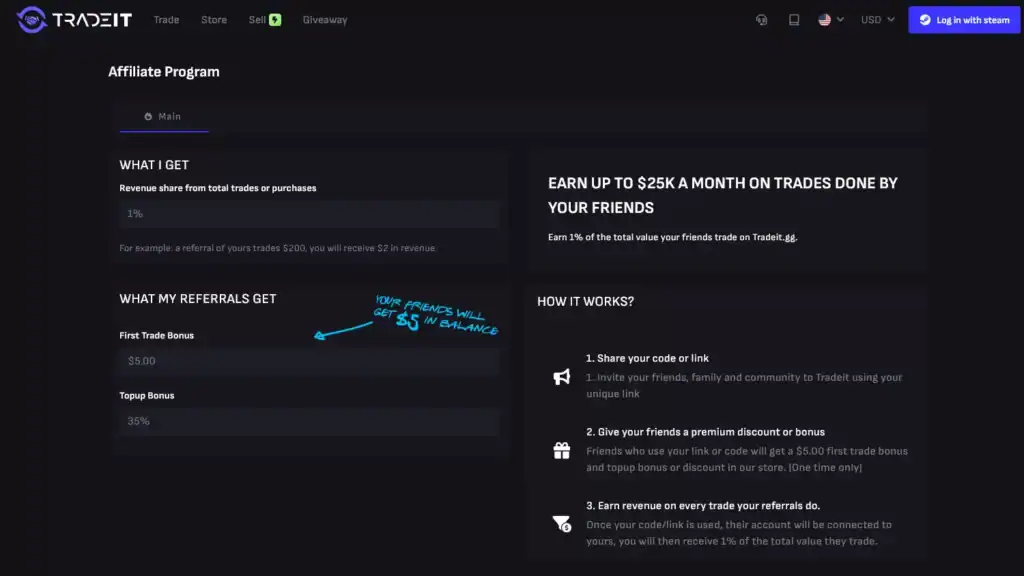The height and width of the screenshot is (576, 1024).
Task: Click the gift box bonus icon
Action: click(562, 451)
